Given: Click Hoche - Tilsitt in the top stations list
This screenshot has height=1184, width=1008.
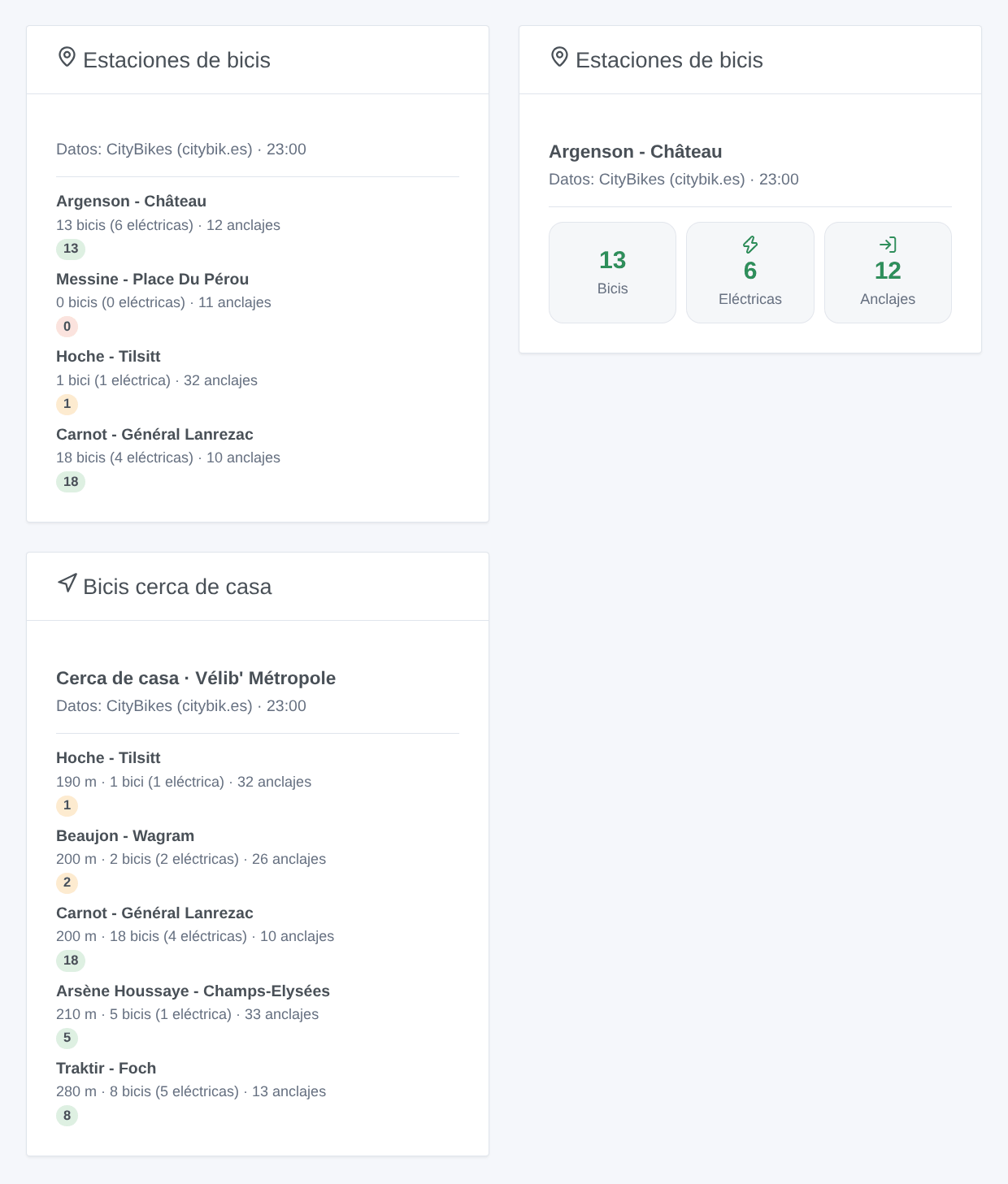Looking at the screenshot, I should tap(108, 356).
